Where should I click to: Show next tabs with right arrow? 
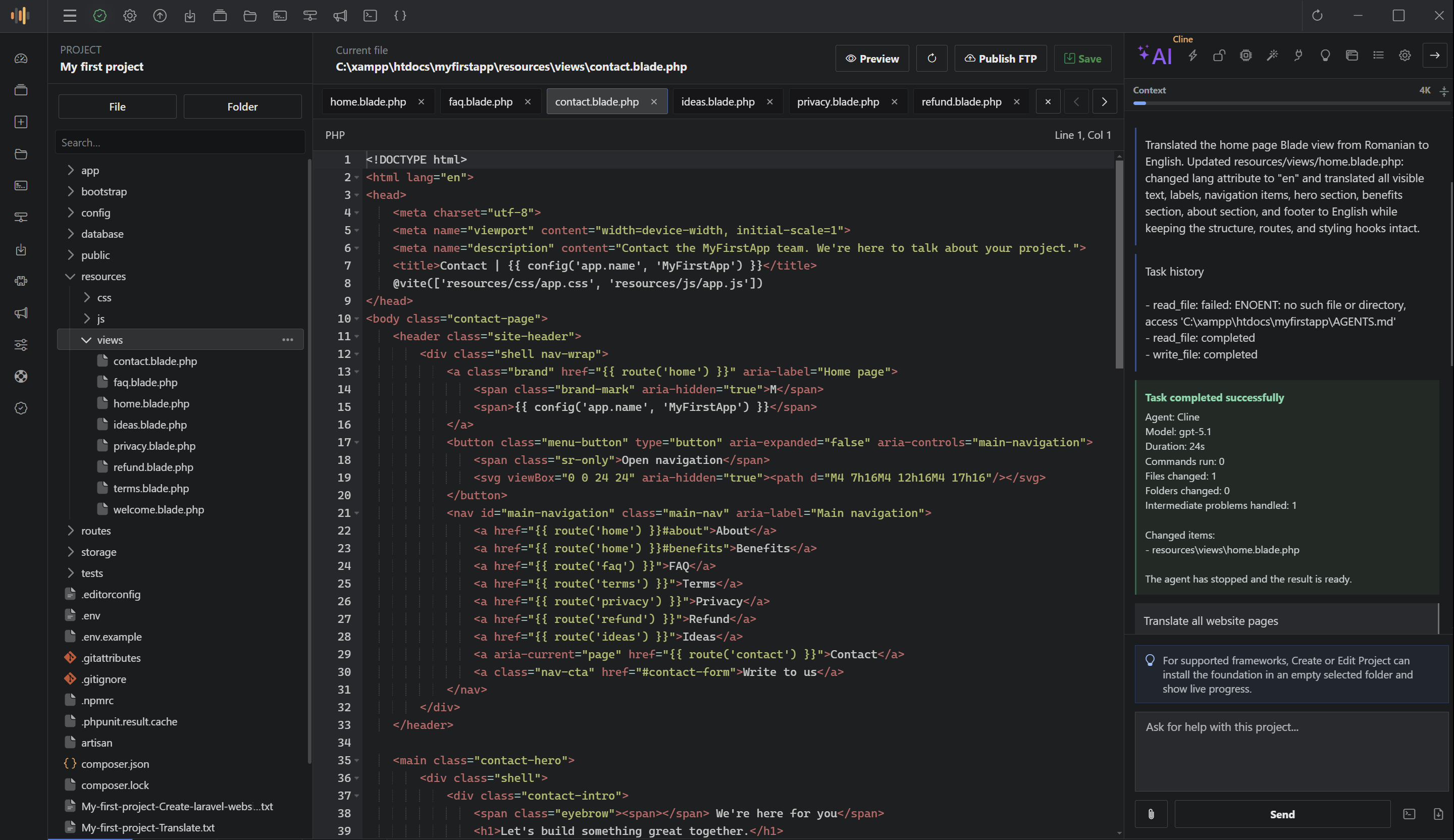[1104, 101]
